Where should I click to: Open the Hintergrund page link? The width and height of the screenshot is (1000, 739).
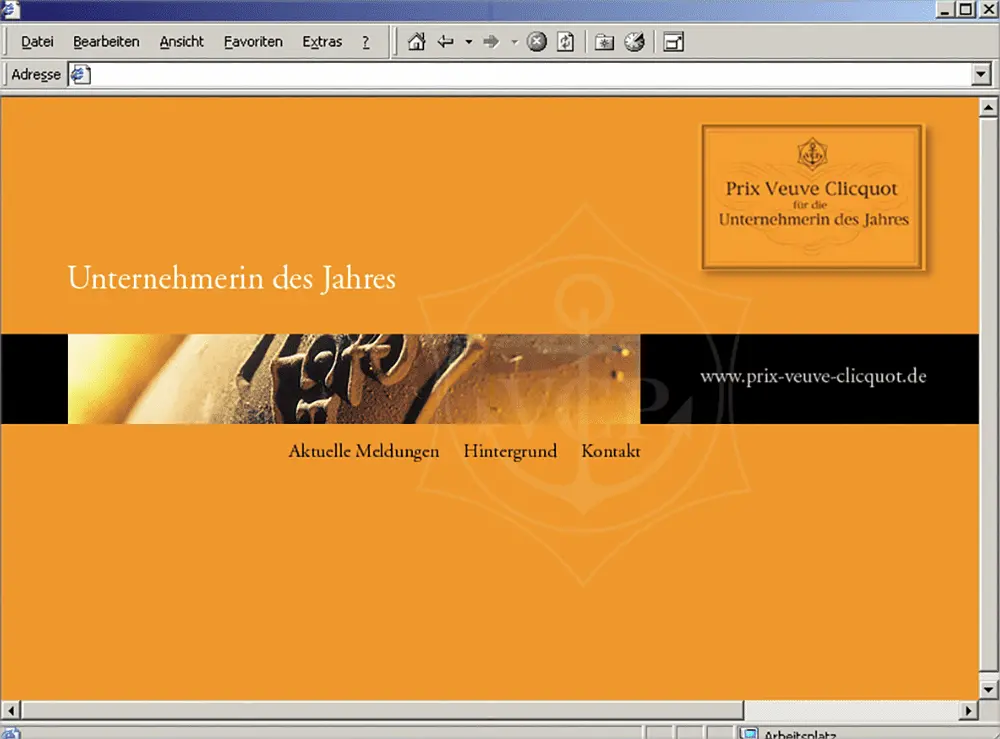(510, 451)
